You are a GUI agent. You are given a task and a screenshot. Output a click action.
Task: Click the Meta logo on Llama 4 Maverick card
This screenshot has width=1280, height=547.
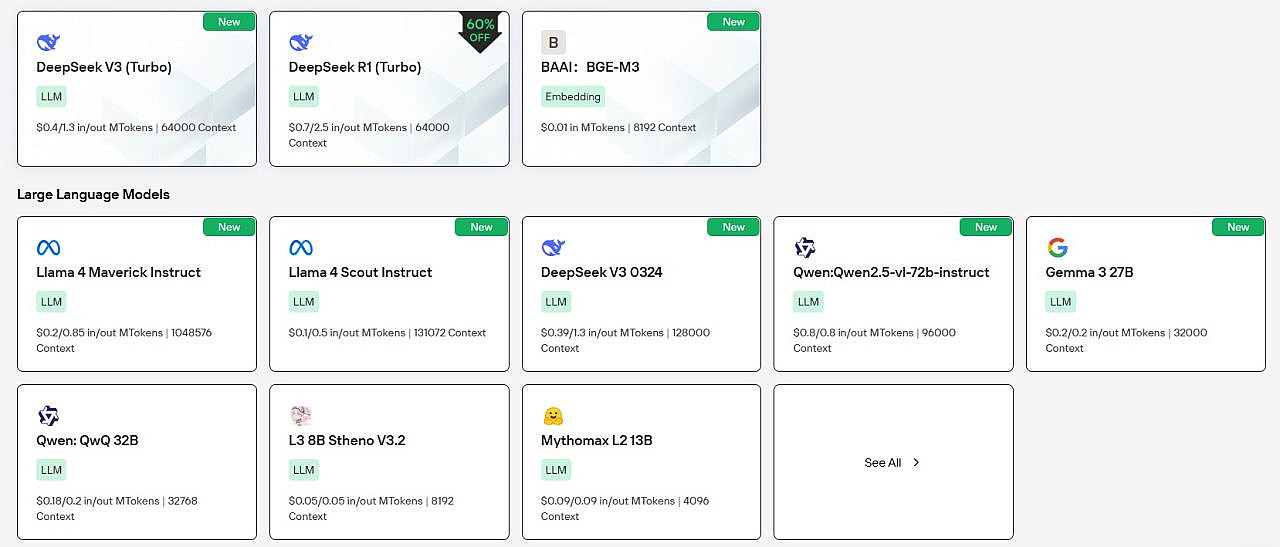pos(48,247)
